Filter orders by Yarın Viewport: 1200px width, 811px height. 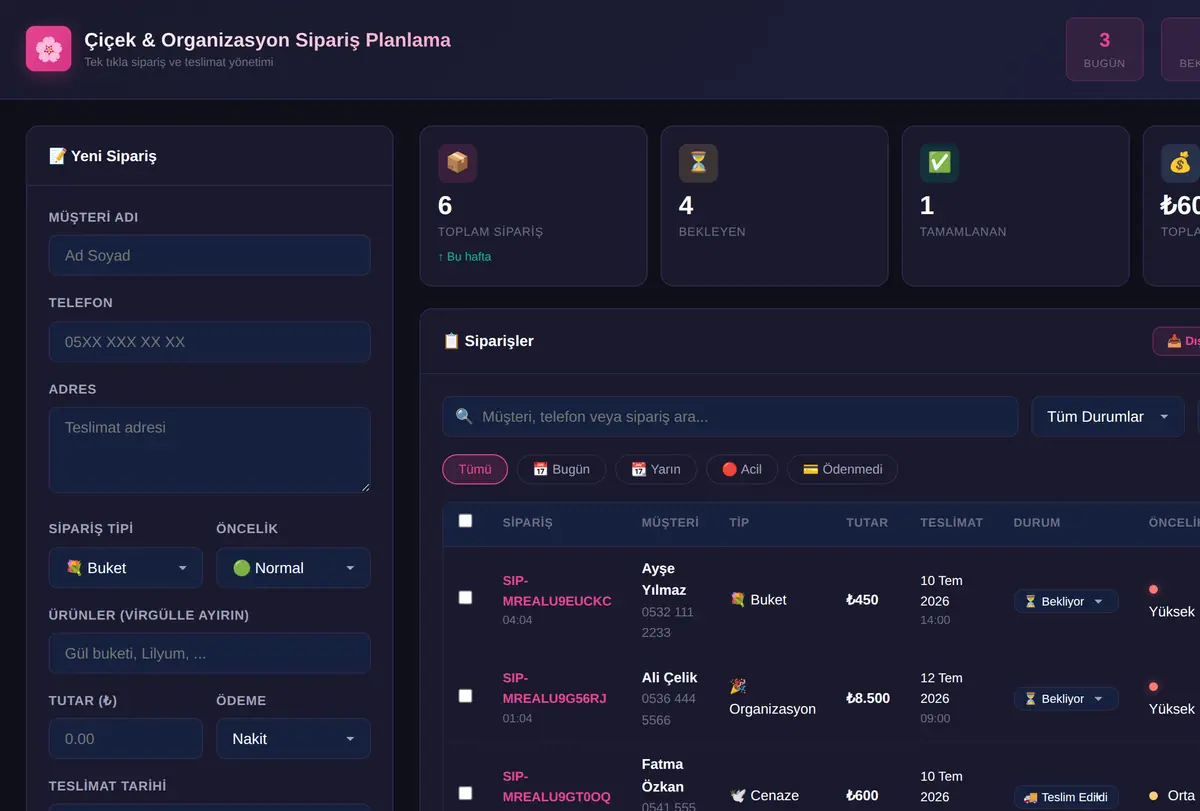pyautogui.click(x=656, y=469)
